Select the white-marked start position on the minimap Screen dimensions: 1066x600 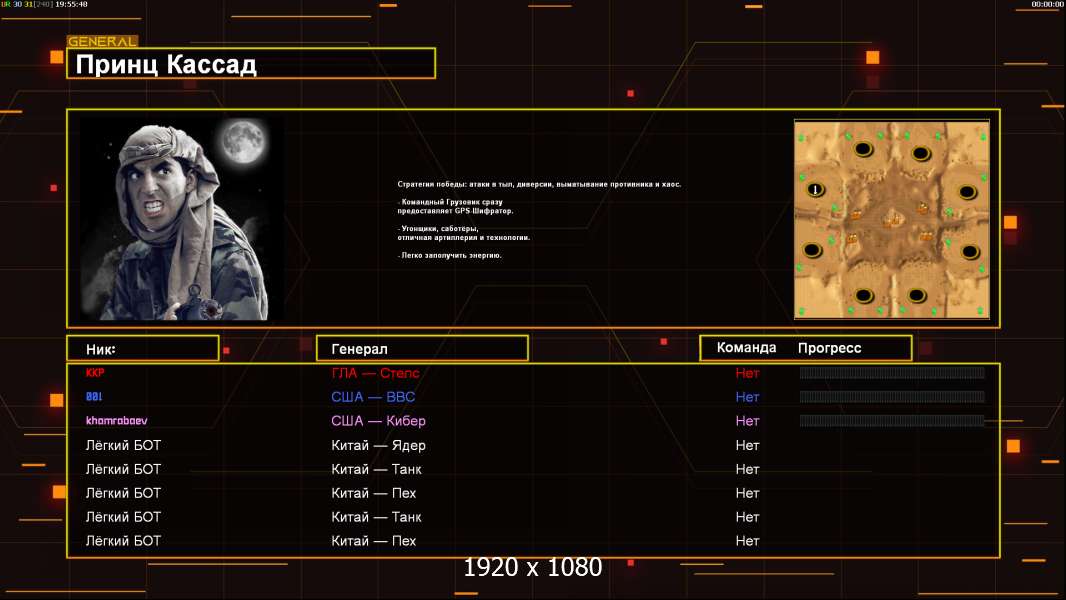click(815, 190)
